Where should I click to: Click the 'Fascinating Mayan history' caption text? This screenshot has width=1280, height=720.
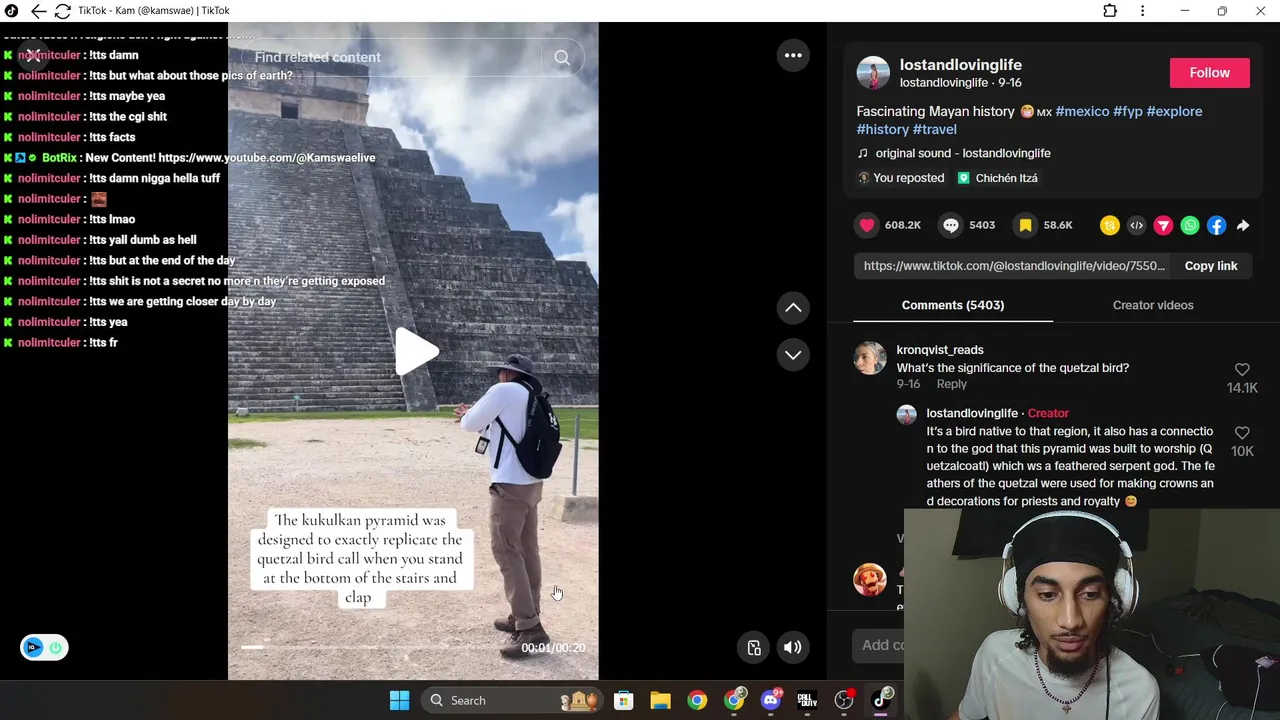935,111
